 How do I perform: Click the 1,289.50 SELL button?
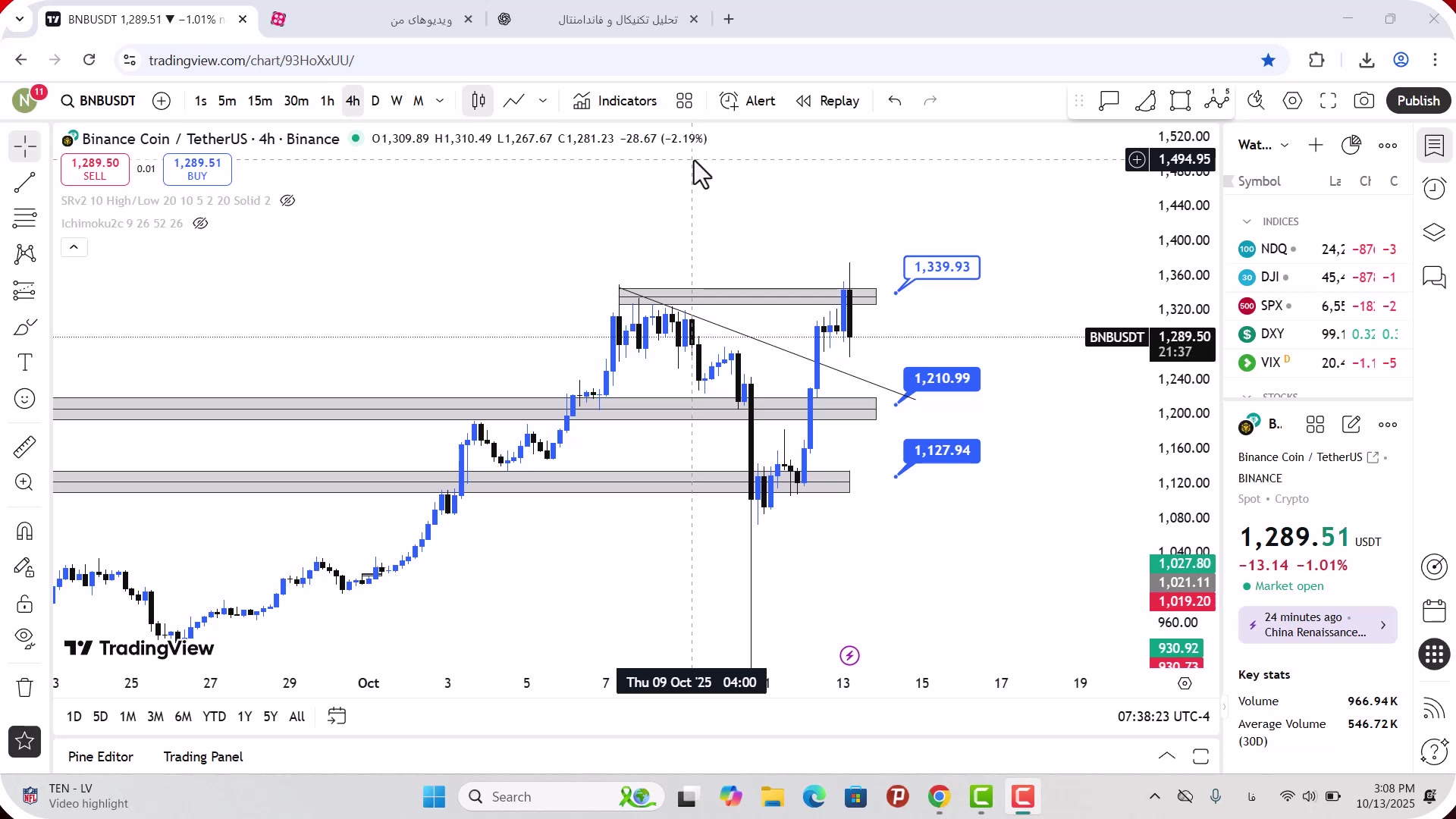(x=95, y=169)
